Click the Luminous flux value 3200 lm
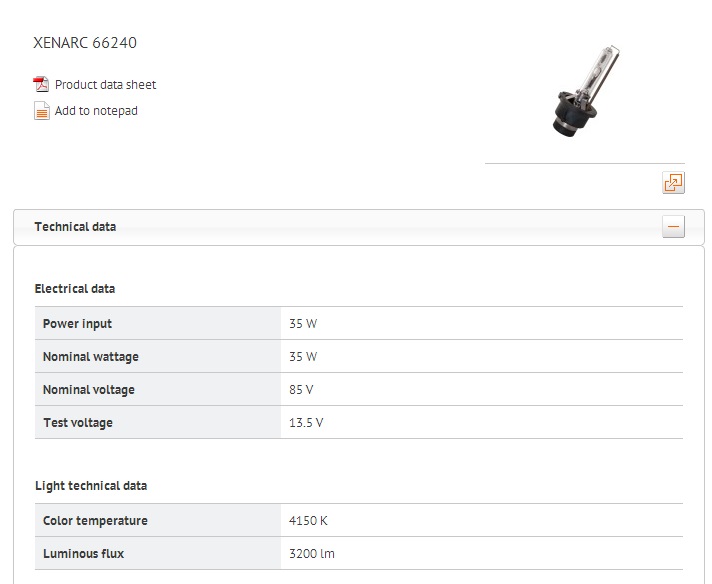The height and width of the screenshot is (584, 712). 312,554
